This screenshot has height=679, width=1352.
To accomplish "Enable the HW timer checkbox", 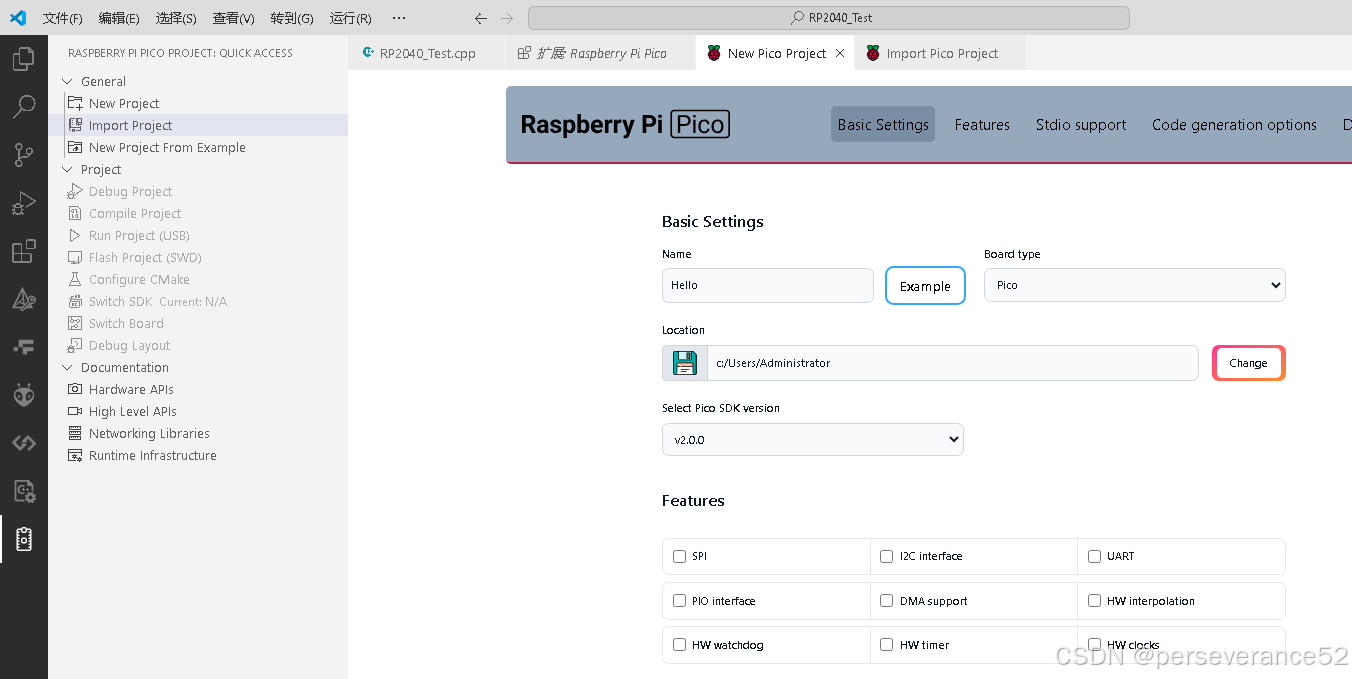I will 887,645.
